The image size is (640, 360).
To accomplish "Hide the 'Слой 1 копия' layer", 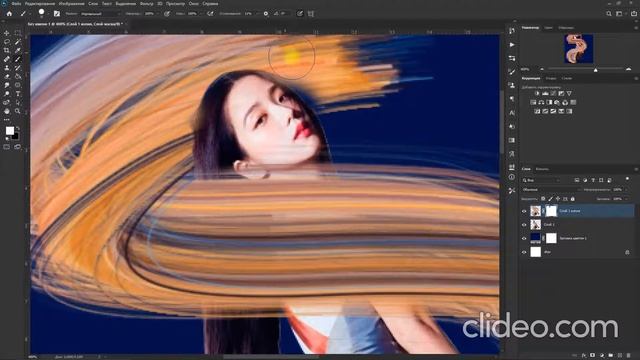I will click(x=524, y=211).
